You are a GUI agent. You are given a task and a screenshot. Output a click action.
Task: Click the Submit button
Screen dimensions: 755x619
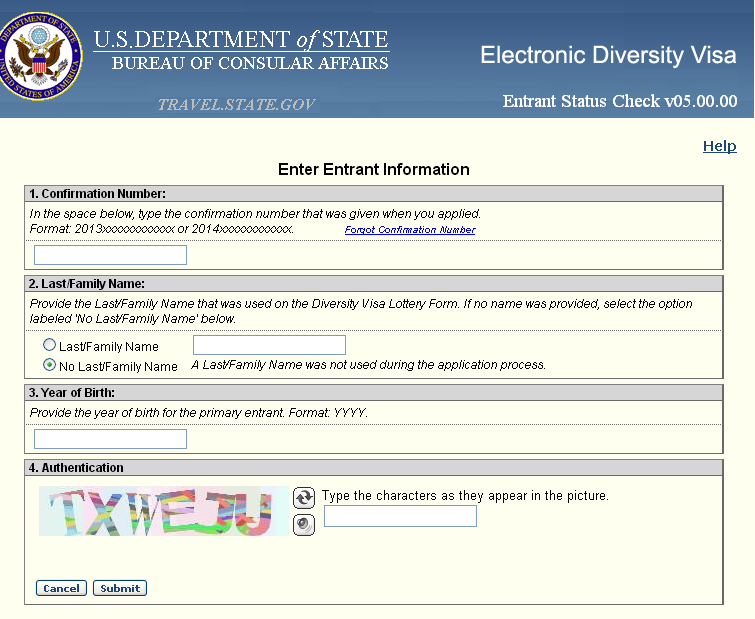(120, 588)
